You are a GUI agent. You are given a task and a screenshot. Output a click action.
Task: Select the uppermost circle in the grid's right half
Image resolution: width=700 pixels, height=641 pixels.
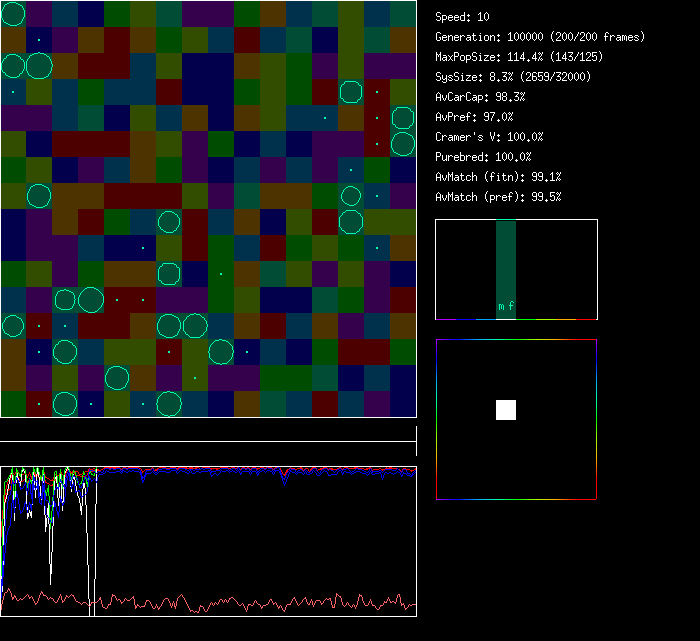[351, 92]
